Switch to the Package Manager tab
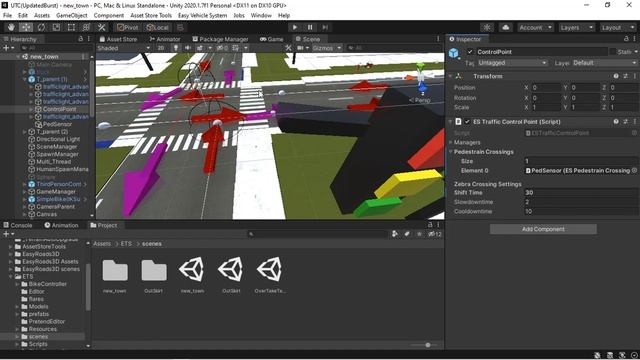This screenshot has height=360, width=640. [220, 39]
